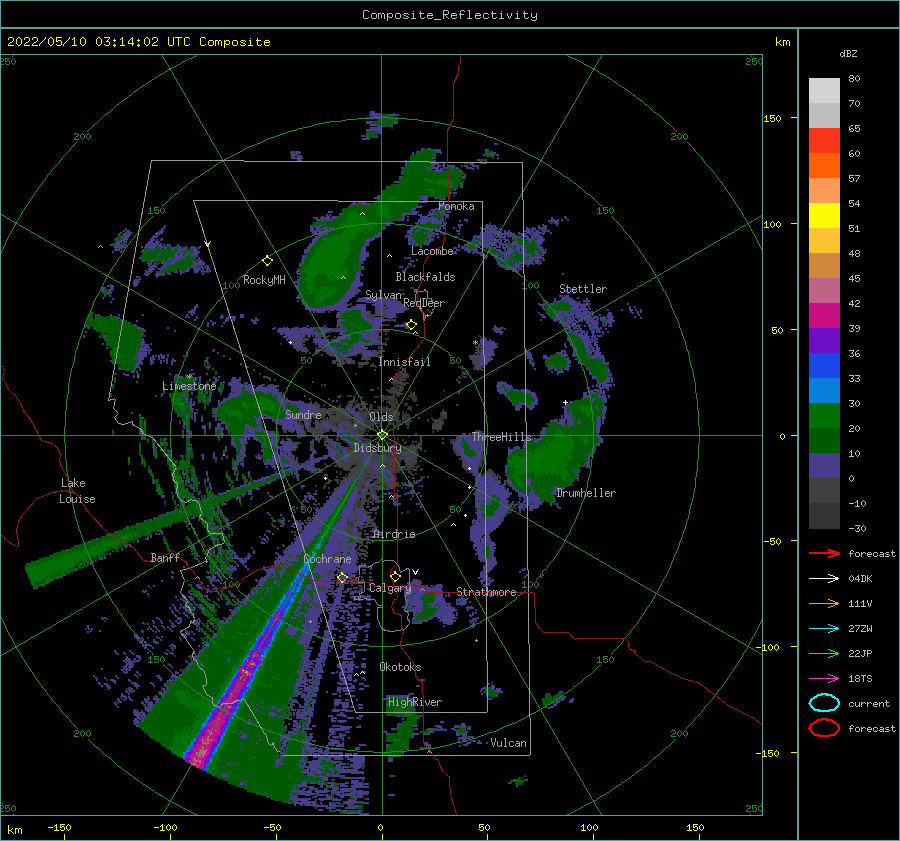This screenshot has height=841, width=900.
Task: Click the RockyMH label
Action: point(264,280)
